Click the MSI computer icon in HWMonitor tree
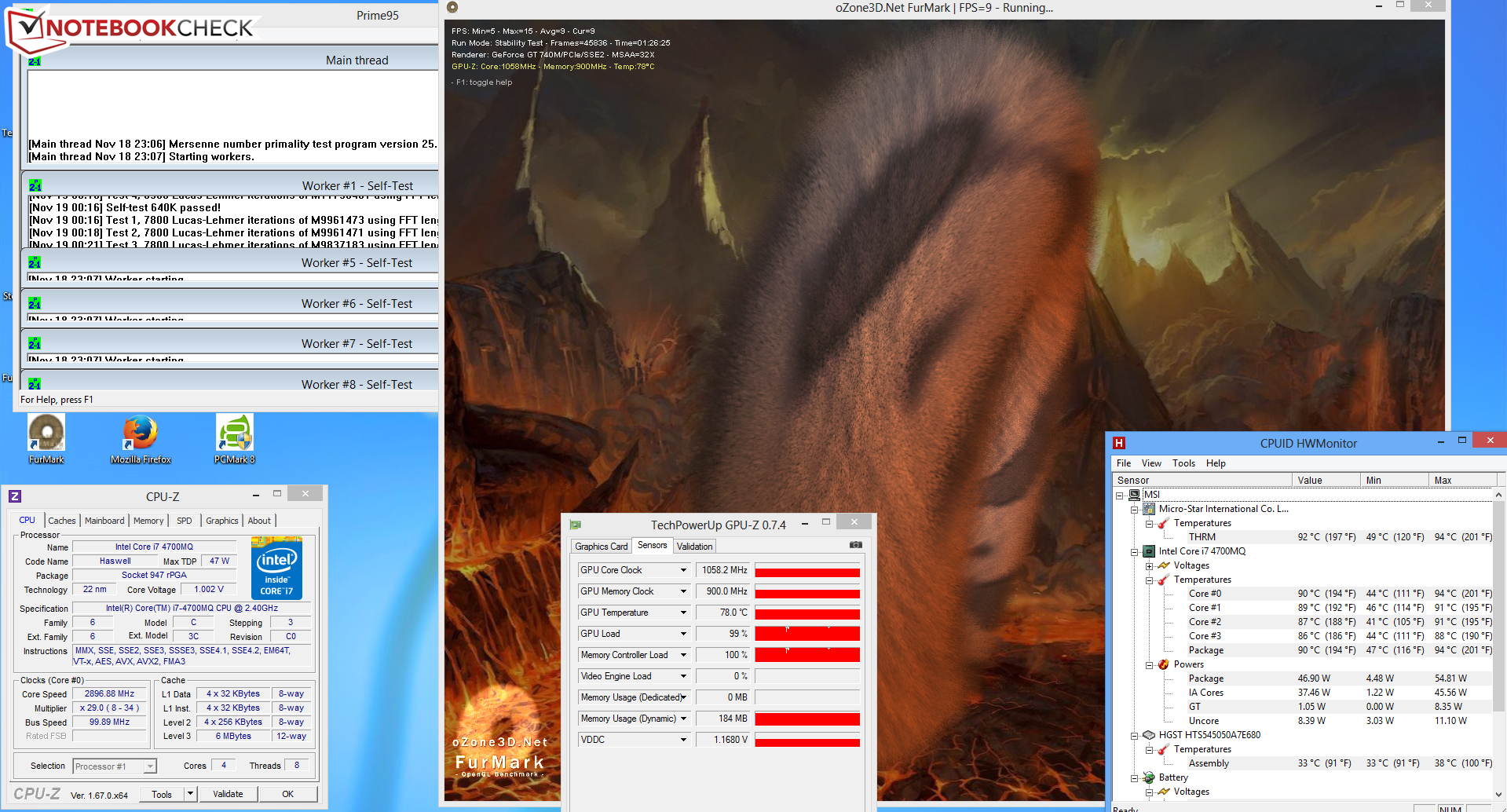The height and width of the screenshot is (812, 1507). point(1134,495)
